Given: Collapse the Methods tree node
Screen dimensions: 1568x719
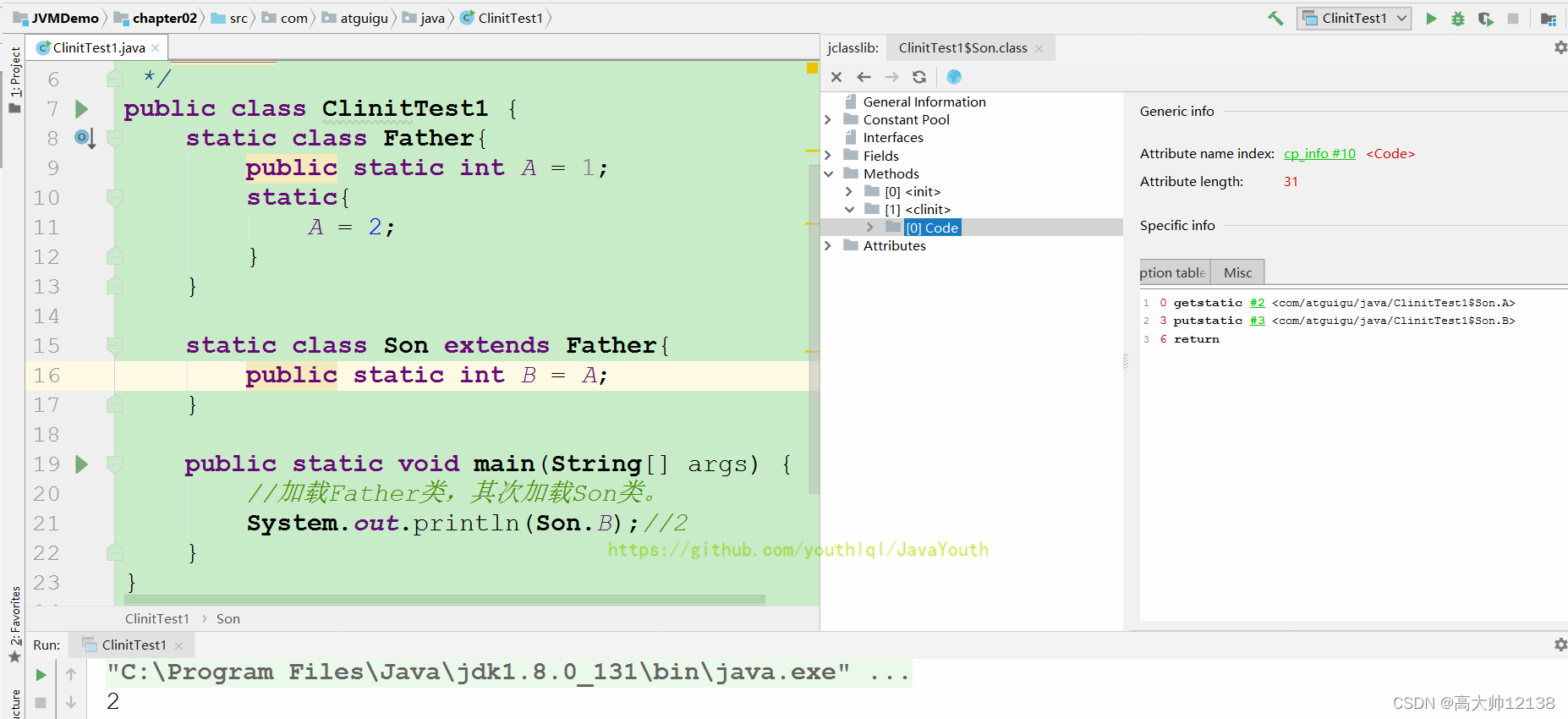Looking at the screenshot, I should 828,174.
